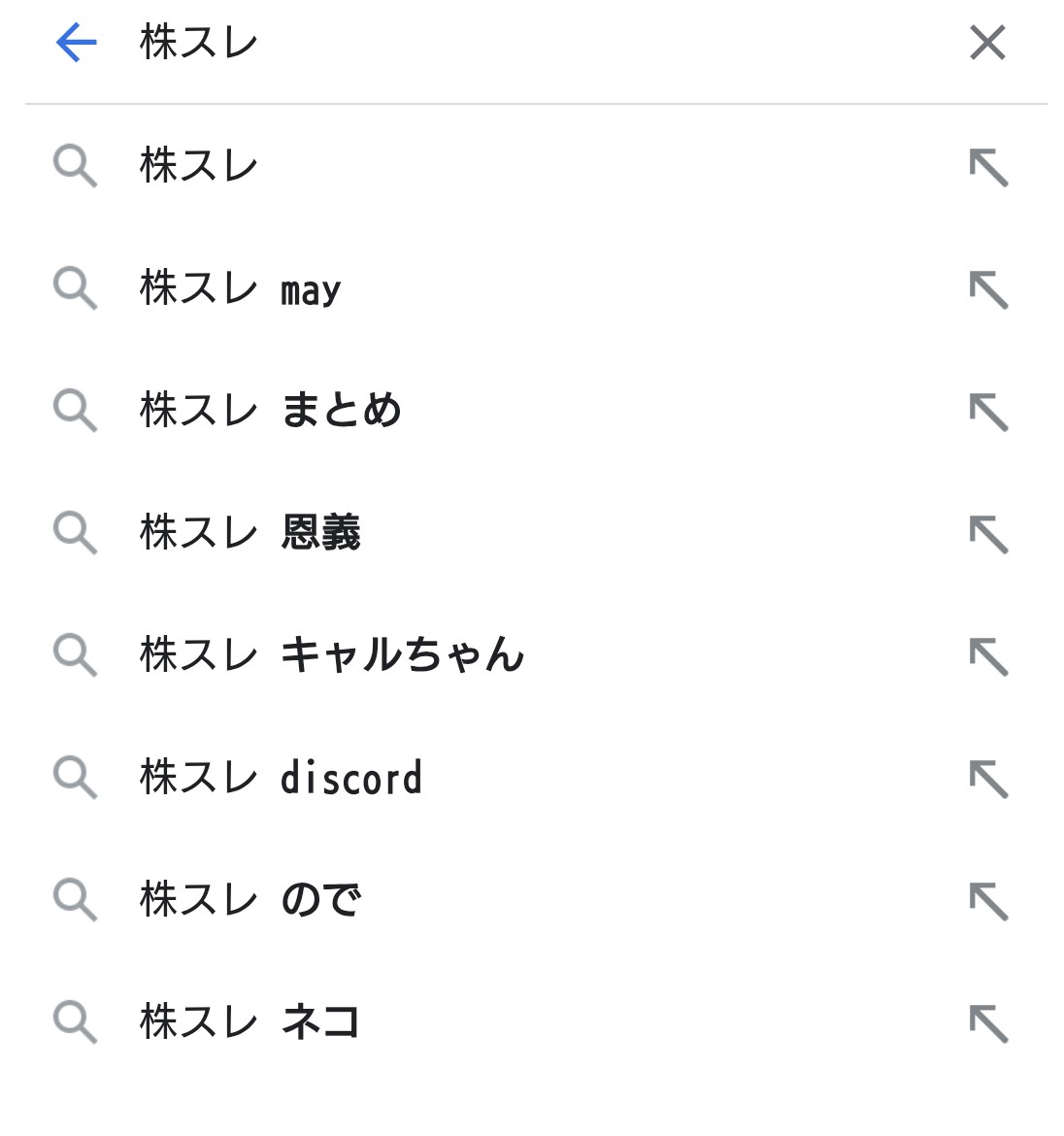
Task: Open suggestion 株スレ キャルちゃん
Action: [x=332, y=655]
